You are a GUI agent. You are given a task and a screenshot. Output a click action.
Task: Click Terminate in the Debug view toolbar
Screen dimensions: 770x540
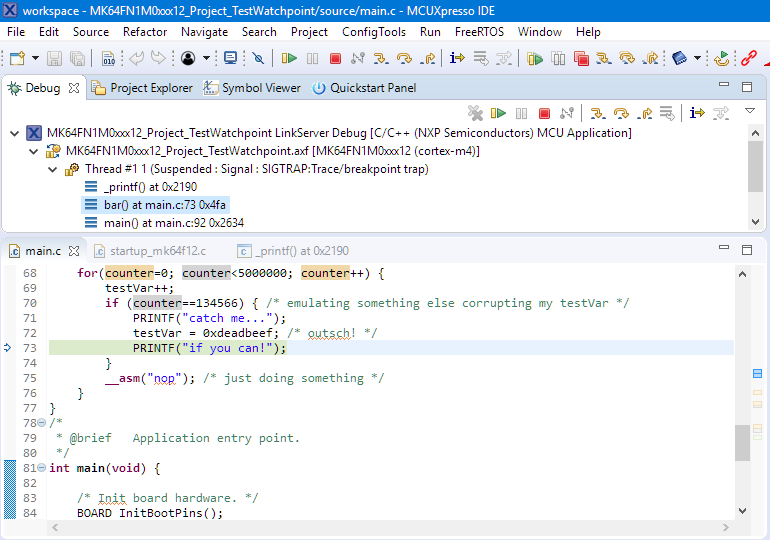click(x=544, y=114)
